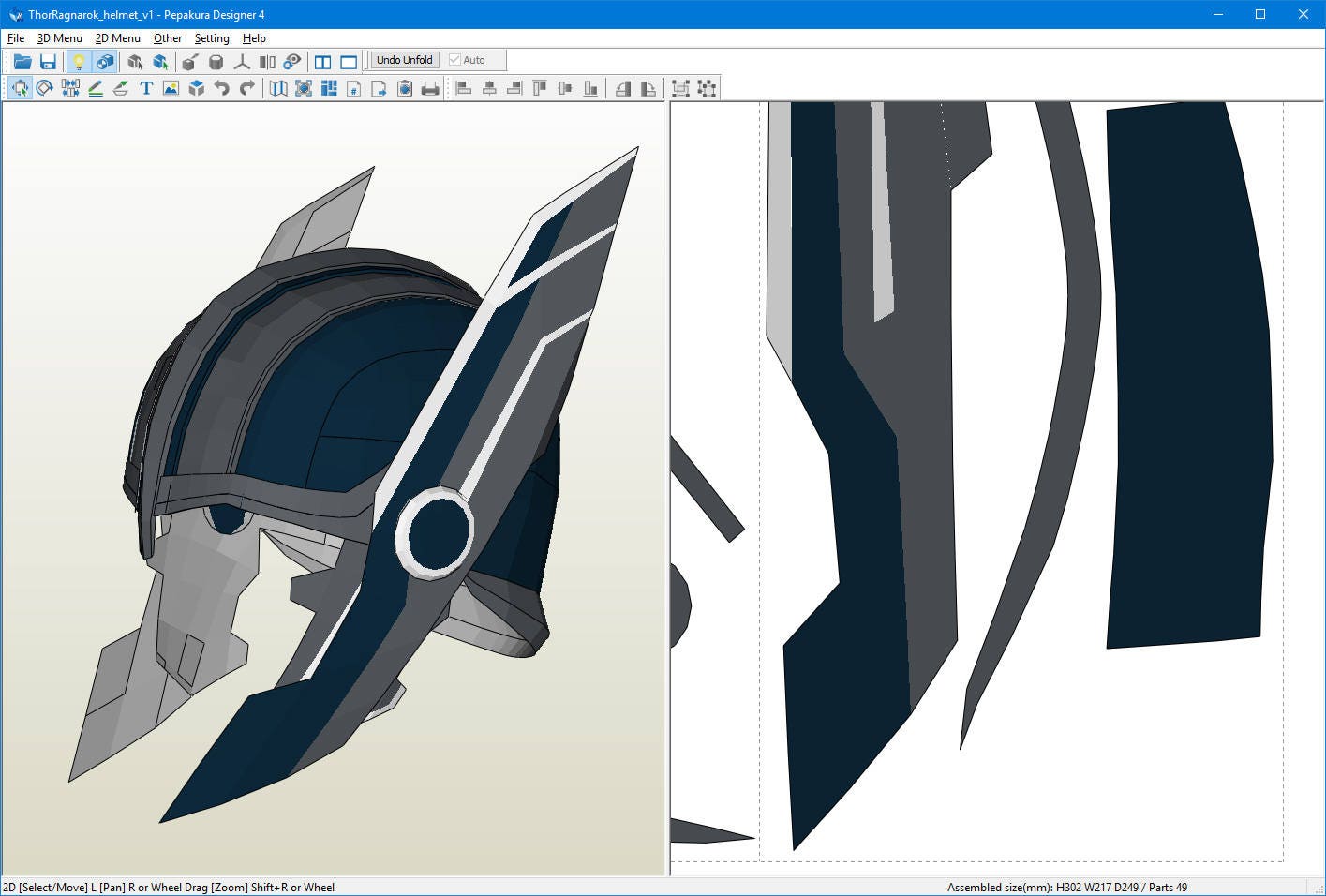Toggle the textured view mode icon
Viewport: 1326px width, 896px height.
point(105,61)
